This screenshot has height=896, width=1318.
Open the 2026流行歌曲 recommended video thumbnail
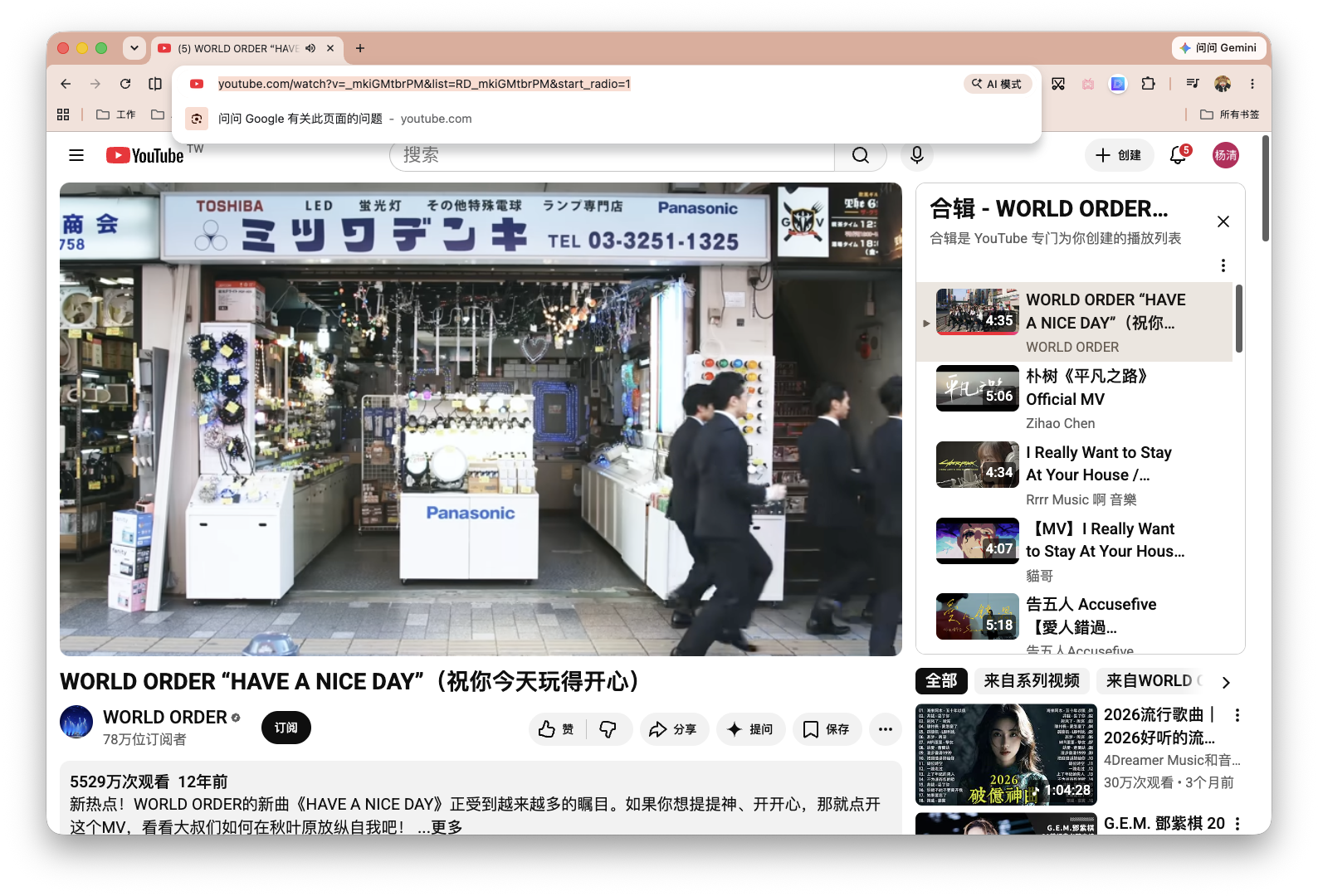pyautogui.click(x=1006, y=755)
